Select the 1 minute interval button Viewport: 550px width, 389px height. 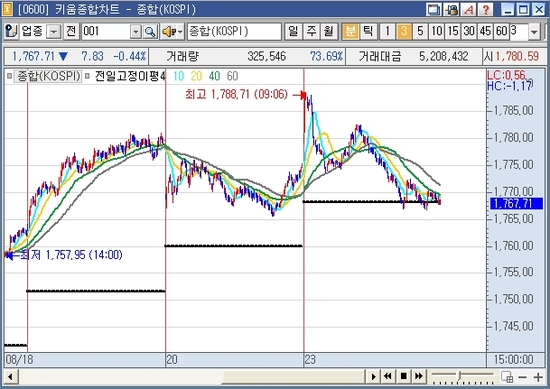pyautogui.click(x=387, y=32)
